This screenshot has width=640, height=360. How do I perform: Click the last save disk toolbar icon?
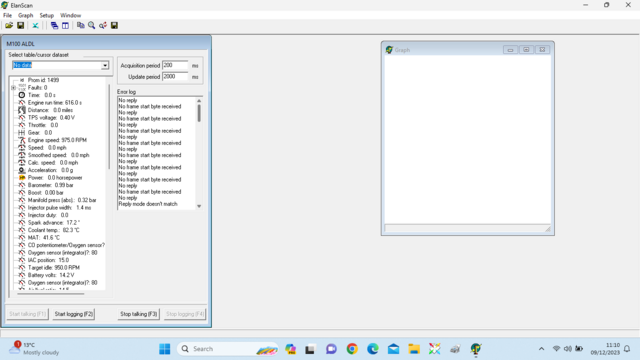pos(114,25)
